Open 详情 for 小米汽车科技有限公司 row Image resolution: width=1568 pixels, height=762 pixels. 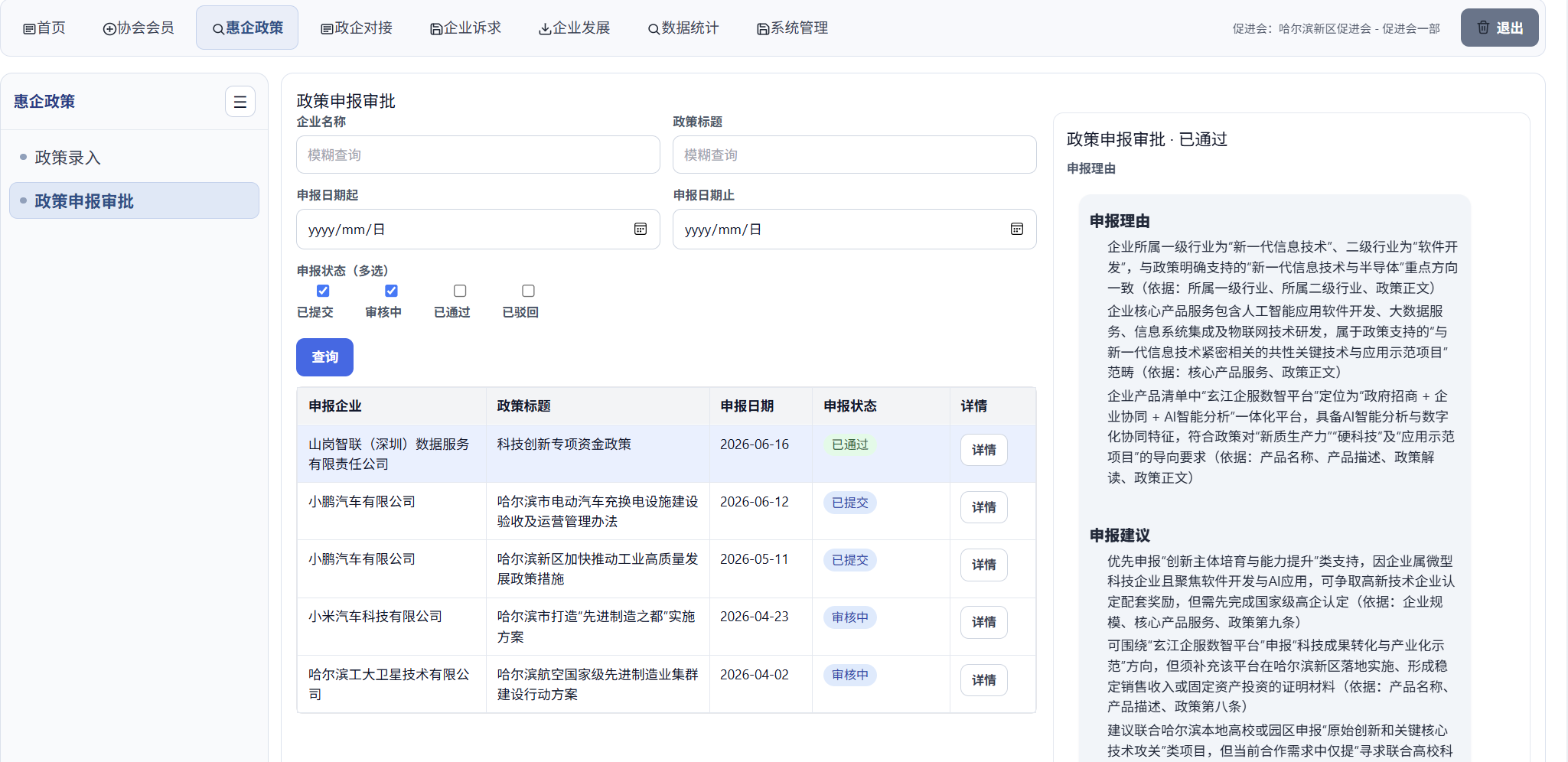[x=984, y=622]
